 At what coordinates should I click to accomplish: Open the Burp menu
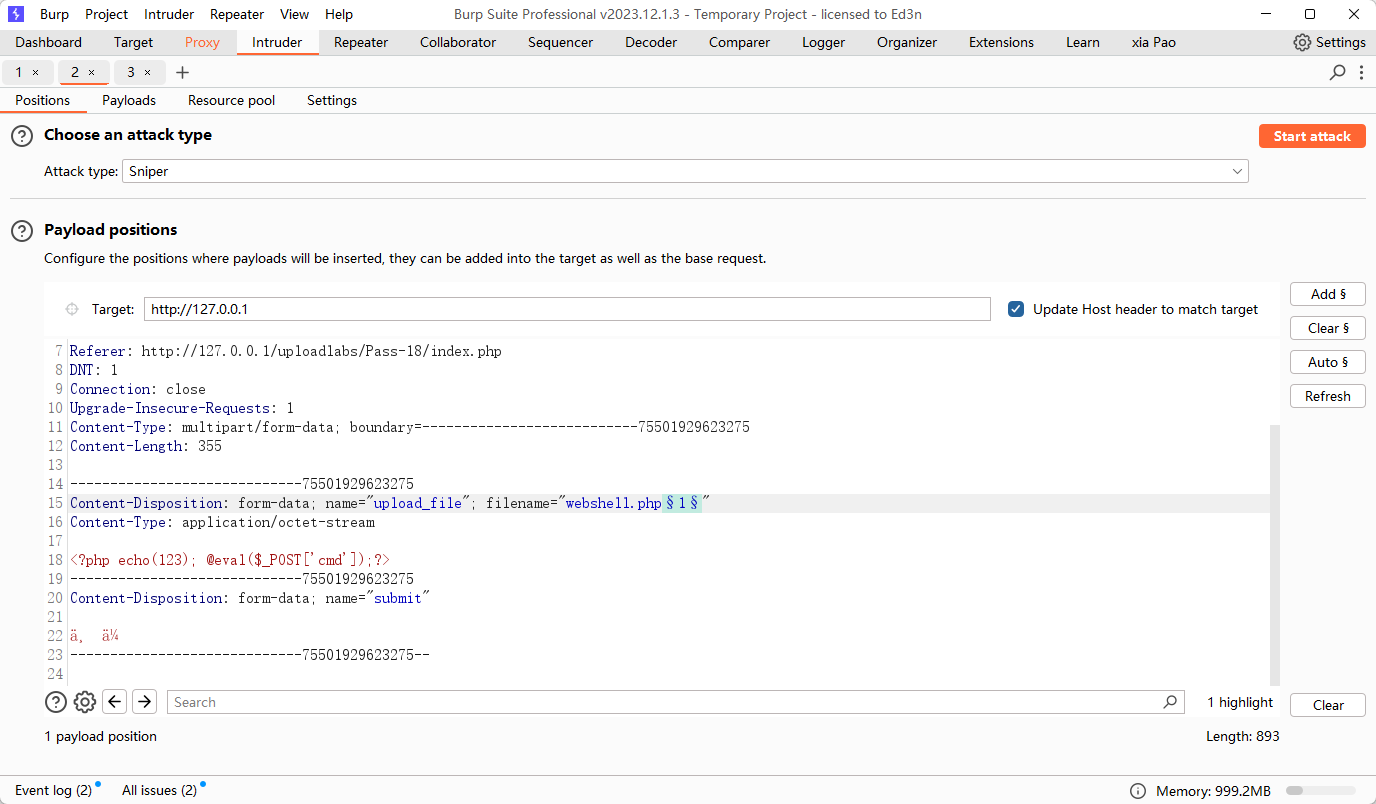coord(54,14)
